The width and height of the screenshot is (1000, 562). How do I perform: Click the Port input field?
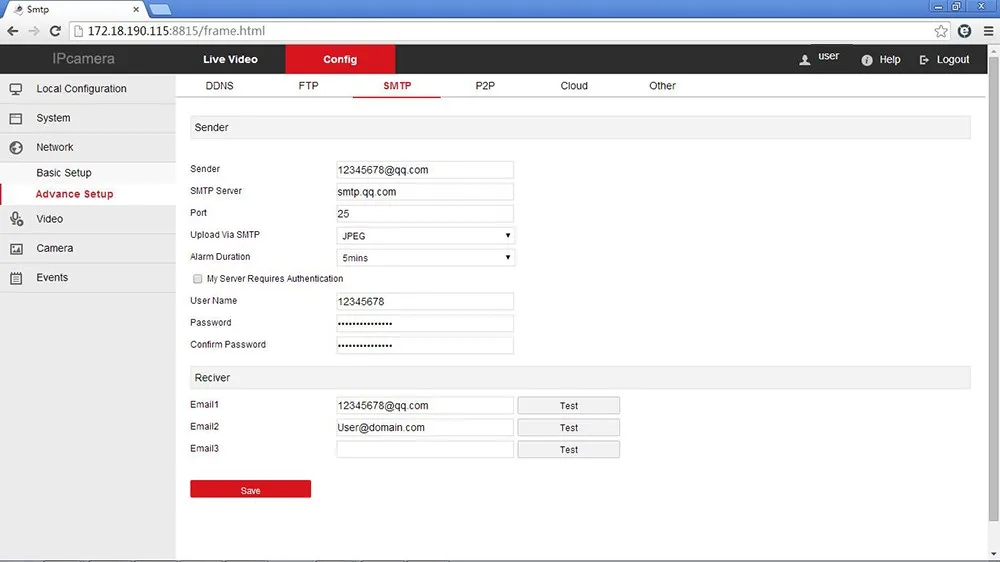[x=425, y=214]
